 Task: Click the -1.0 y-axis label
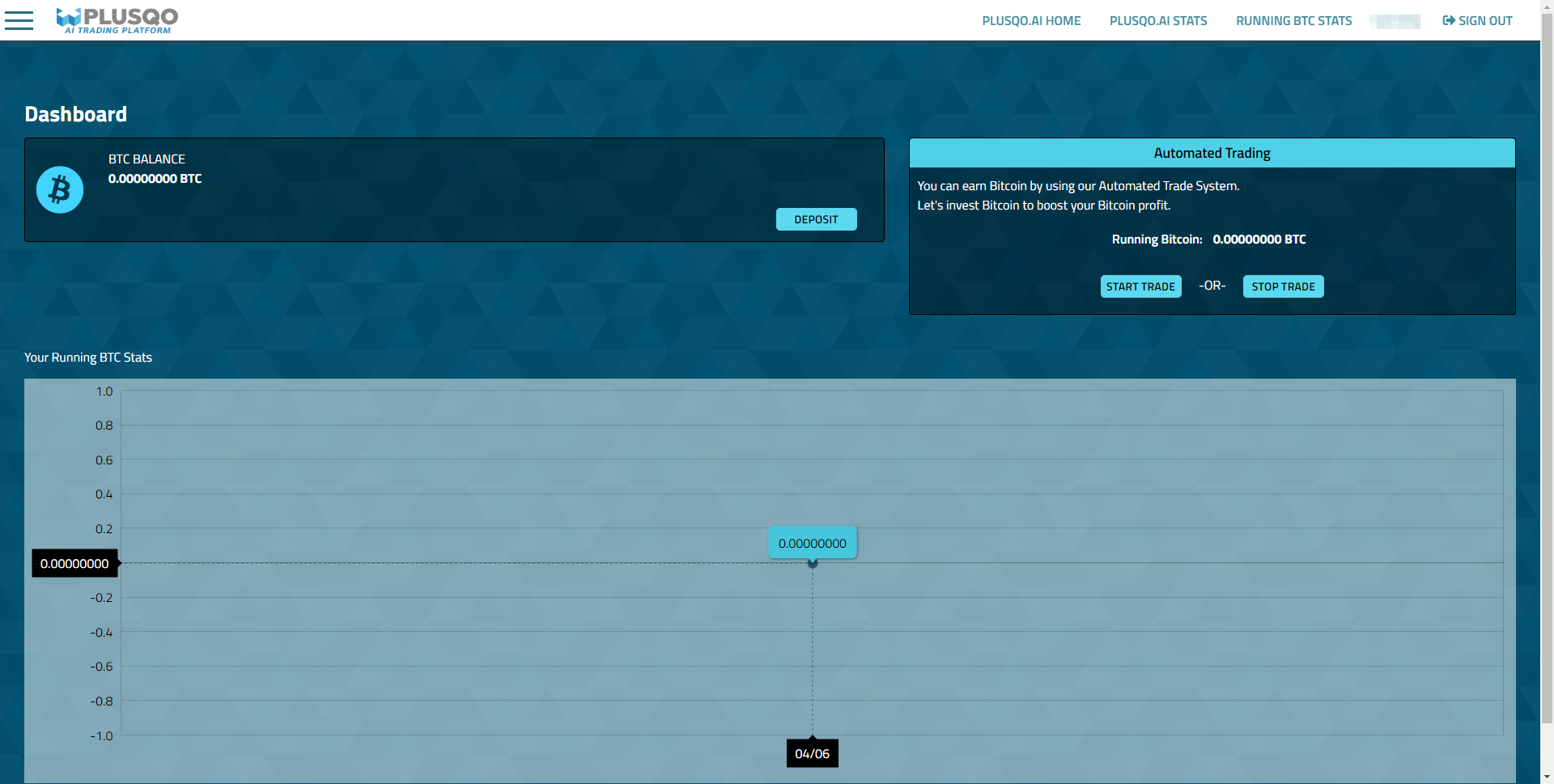tap(101, 736)
